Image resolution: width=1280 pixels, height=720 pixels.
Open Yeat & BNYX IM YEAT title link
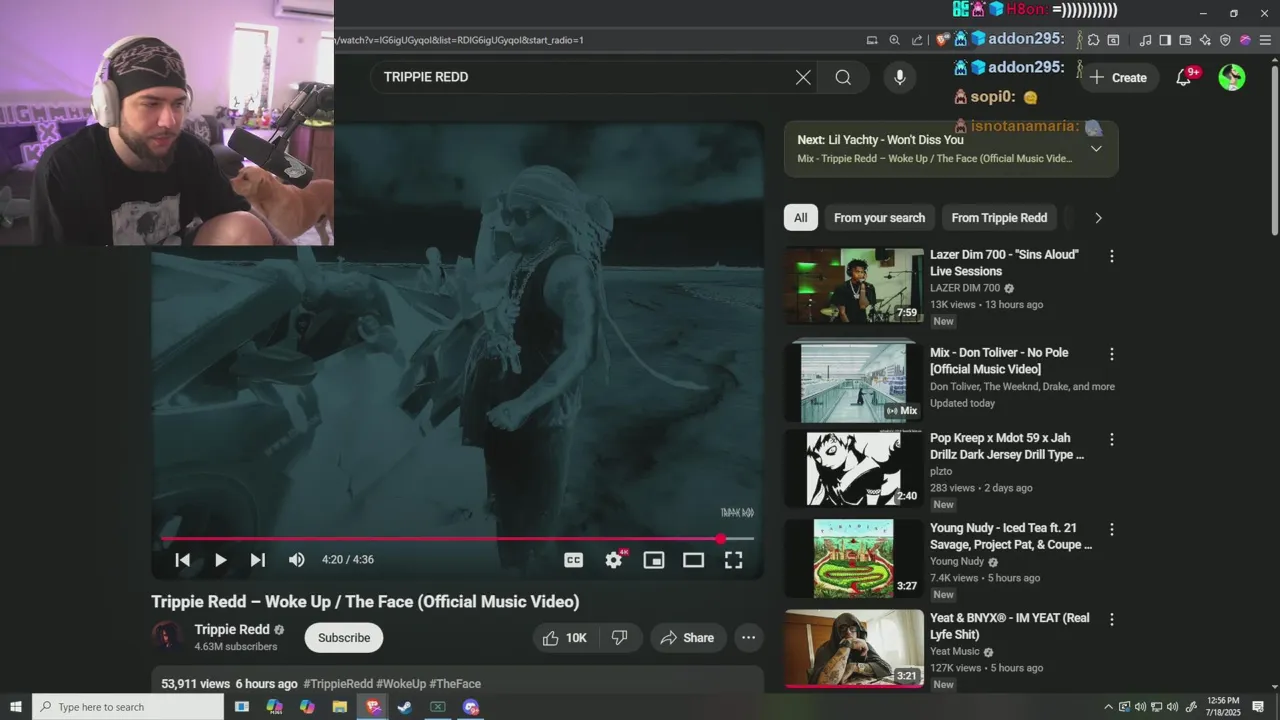pyautogui.click(x=1010, y=626)
